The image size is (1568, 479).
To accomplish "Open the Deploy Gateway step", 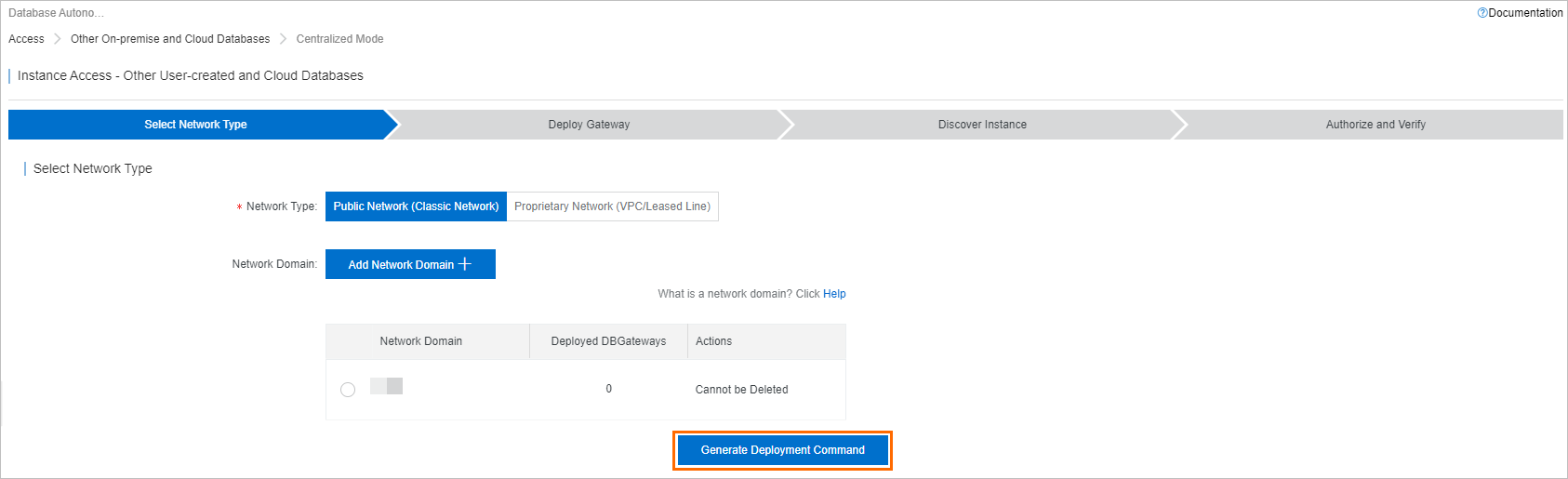I will (589, 125).
